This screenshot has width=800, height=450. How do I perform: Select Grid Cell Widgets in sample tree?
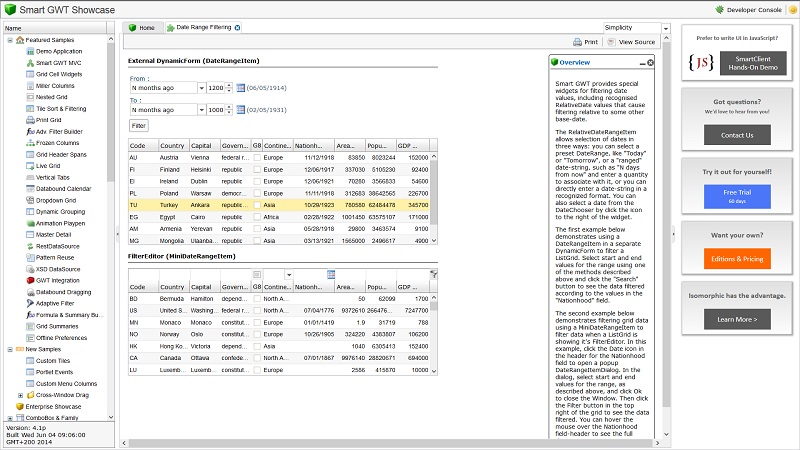click(x=59, y=73)
